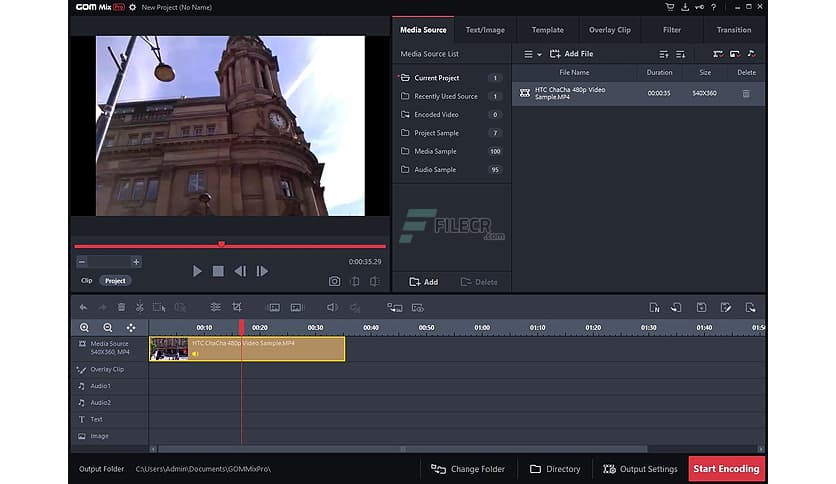Toggle the audio file filter icon
836x484 pixels.
click(x=751, y=54)
